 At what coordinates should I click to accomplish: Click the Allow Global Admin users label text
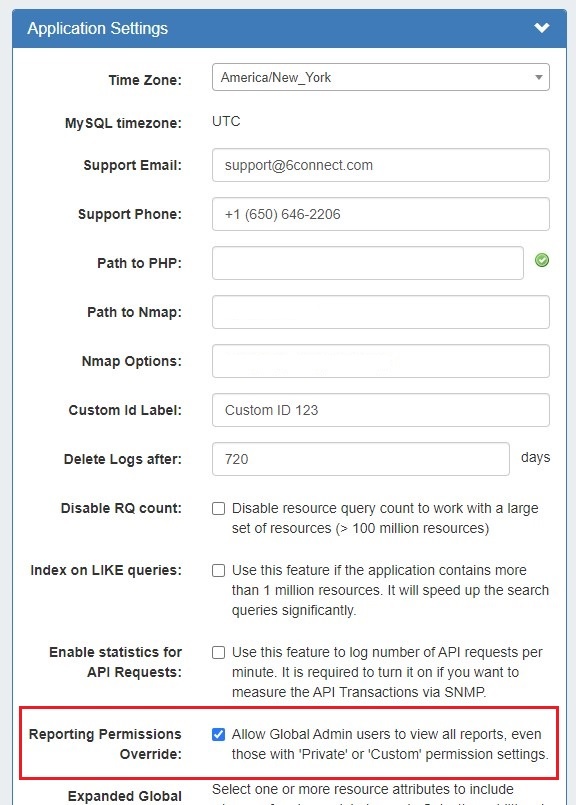tap(390, 744)
